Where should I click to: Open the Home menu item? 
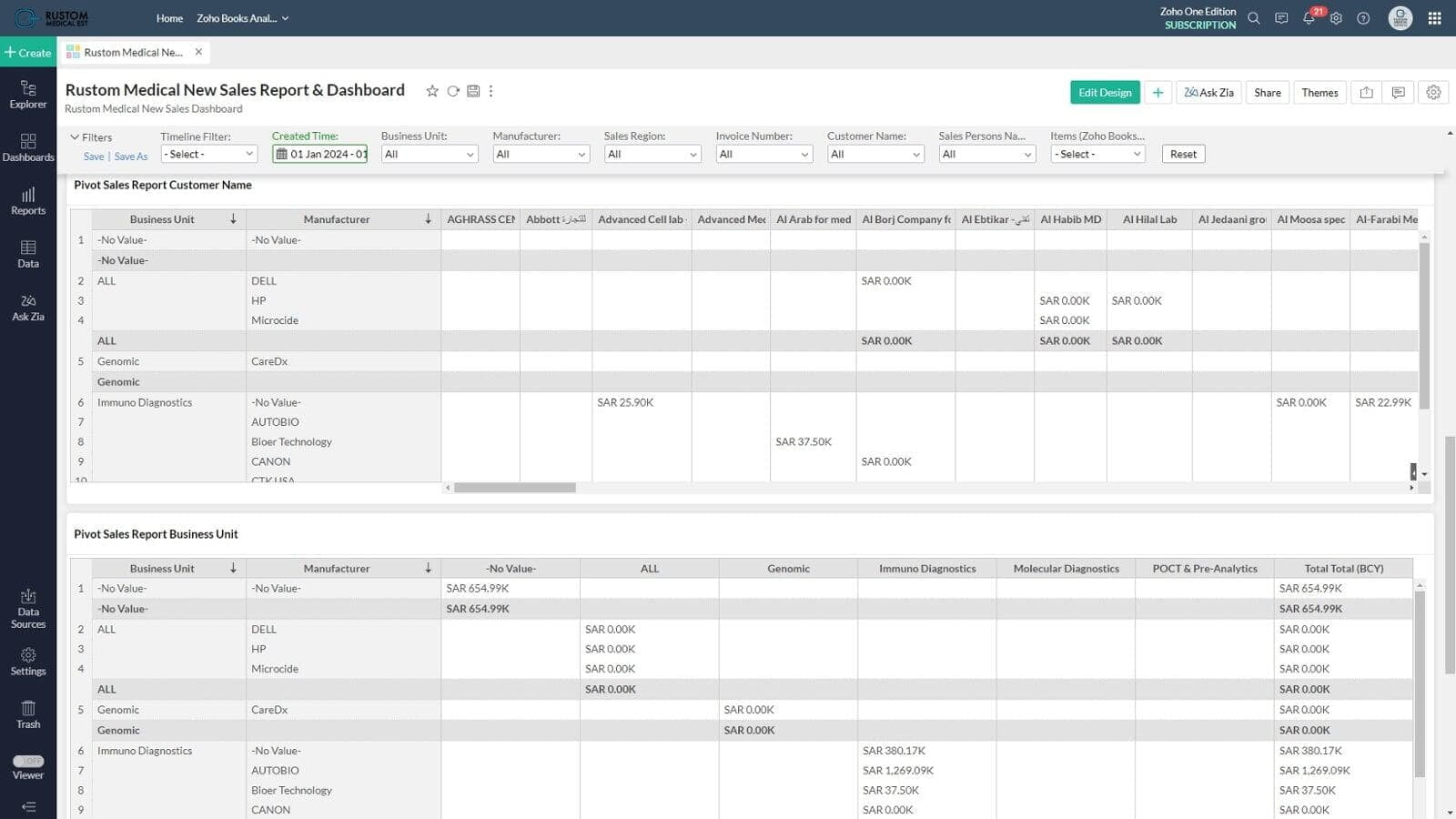[x=169, y=18]
